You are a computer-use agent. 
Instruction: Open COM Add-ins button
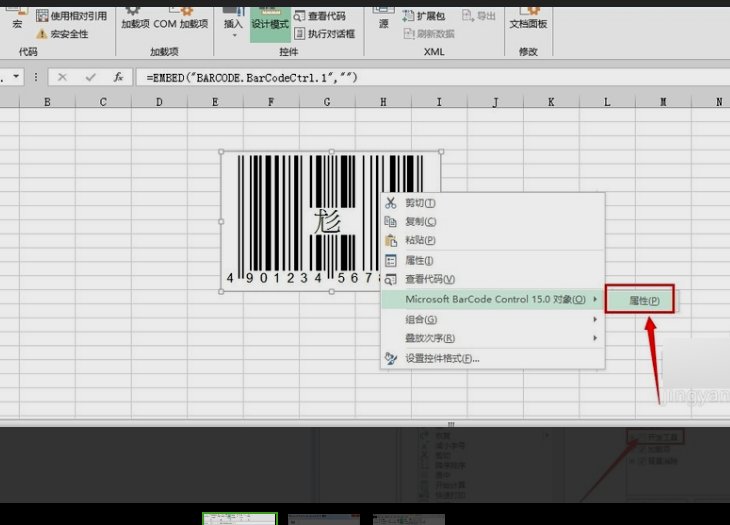click(x=181, y=19)
